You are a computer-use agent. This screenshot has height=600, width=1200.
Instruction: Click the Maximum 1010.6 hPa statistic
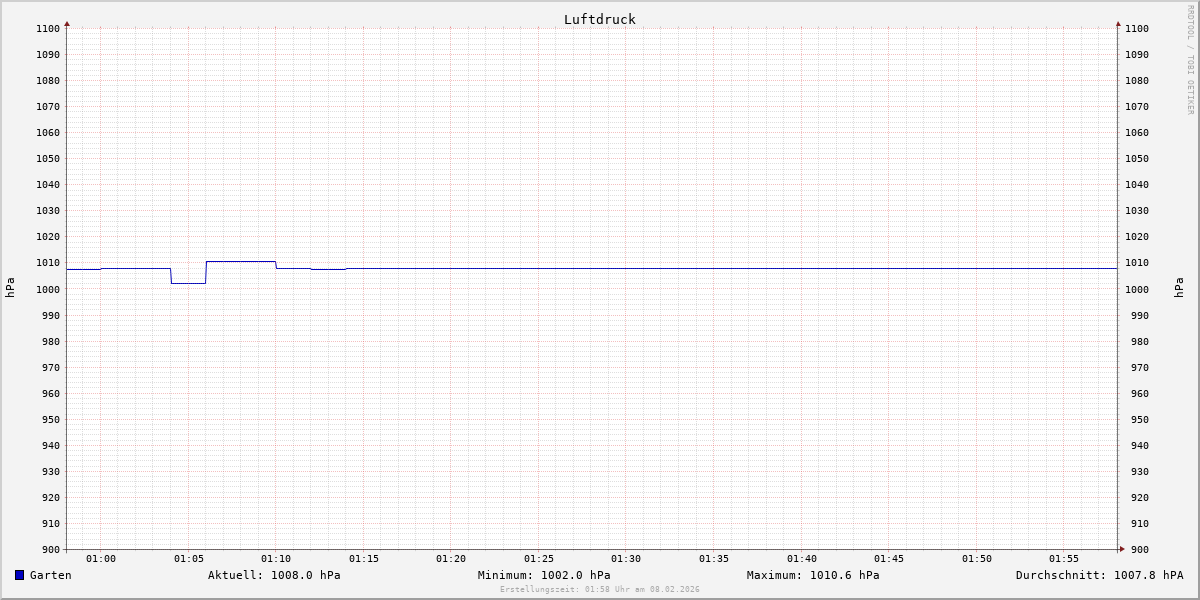pyautogui.click(x=813, y=575)
